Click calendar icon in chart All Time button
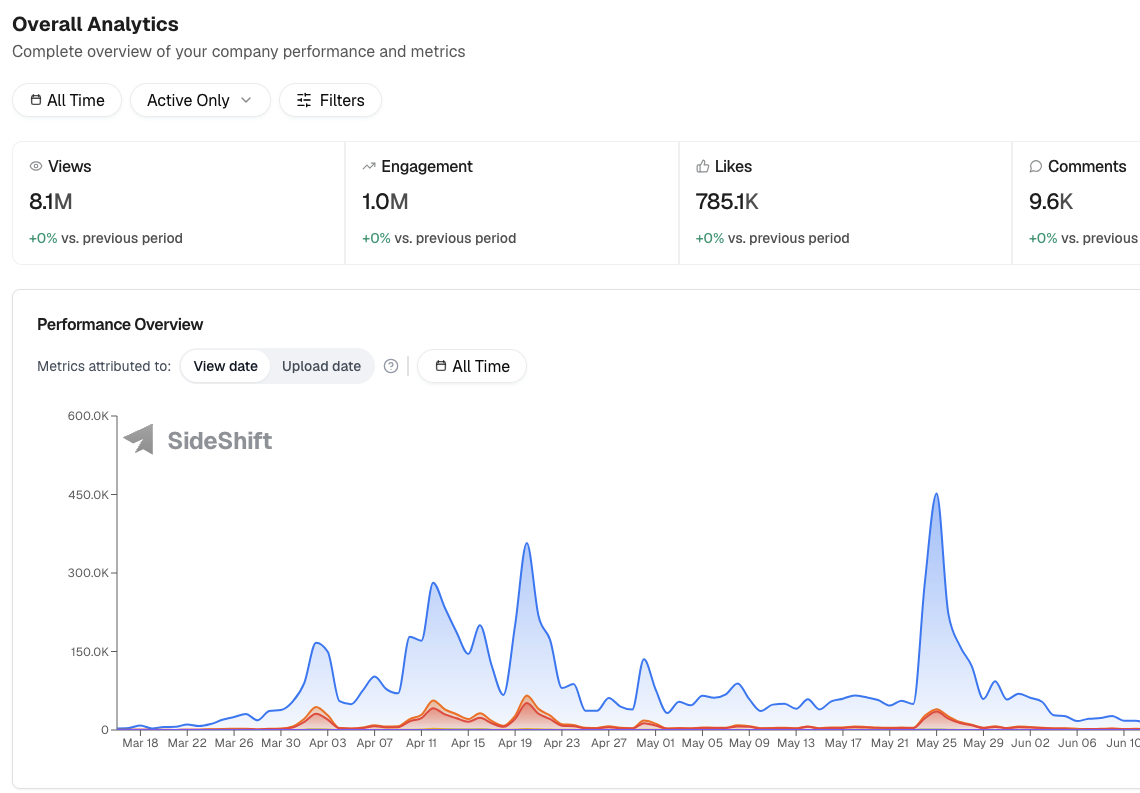 [441, 366]
